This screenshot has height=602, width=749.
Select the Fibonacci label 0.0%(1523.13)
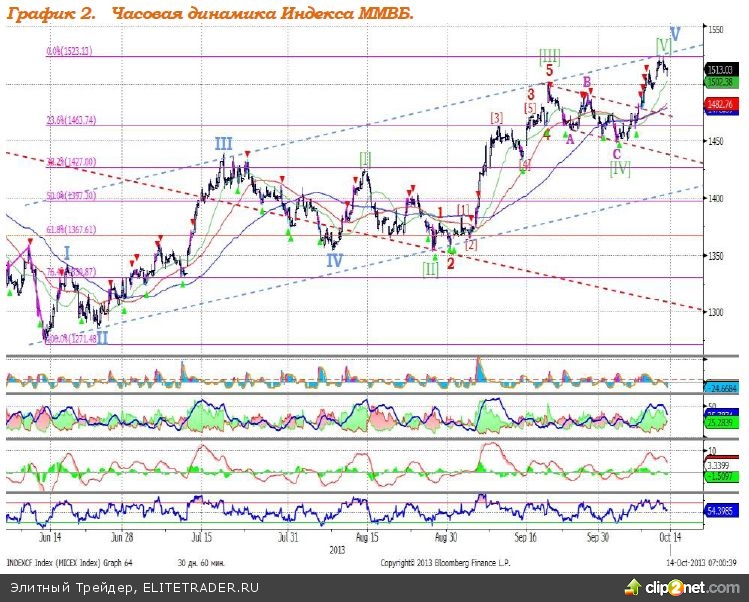(x=69, y=51)
